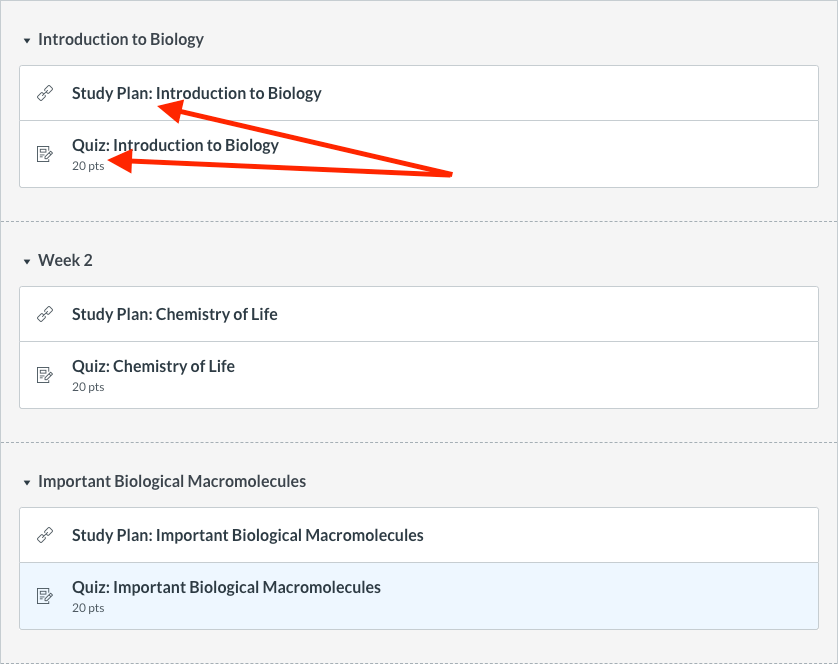Click link icon beside Study Plan: Introduction to Biology
This screenshot has height=664, width=839.
[x=44, y=94]
